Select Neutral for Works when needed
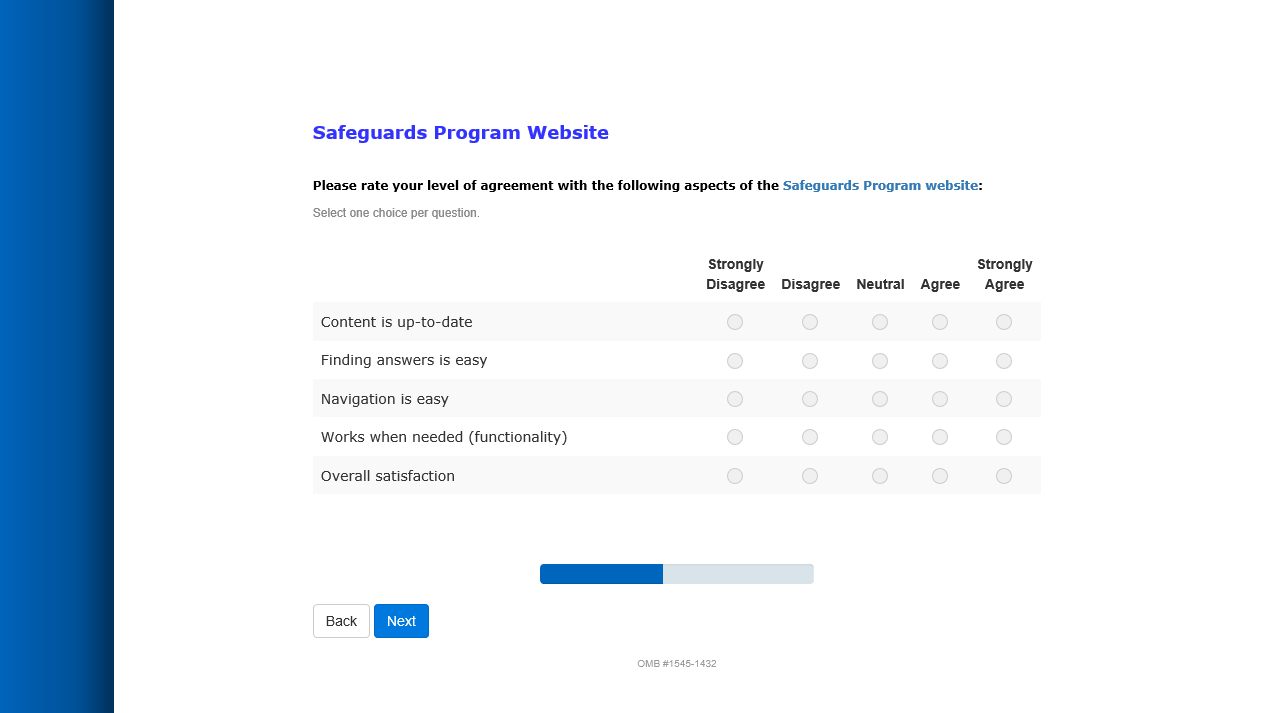This screenshot has height=713, width=1286. 880,437
